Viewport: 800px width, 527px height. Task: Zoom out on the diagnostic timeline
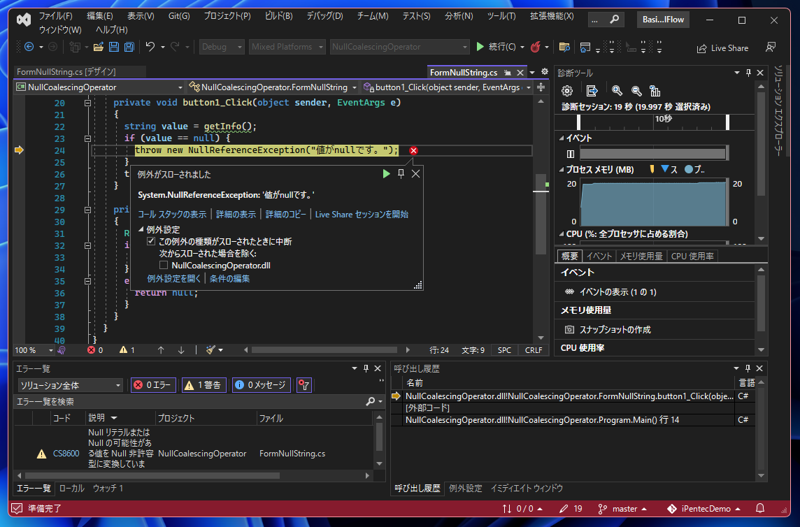(x=636, y=91)
